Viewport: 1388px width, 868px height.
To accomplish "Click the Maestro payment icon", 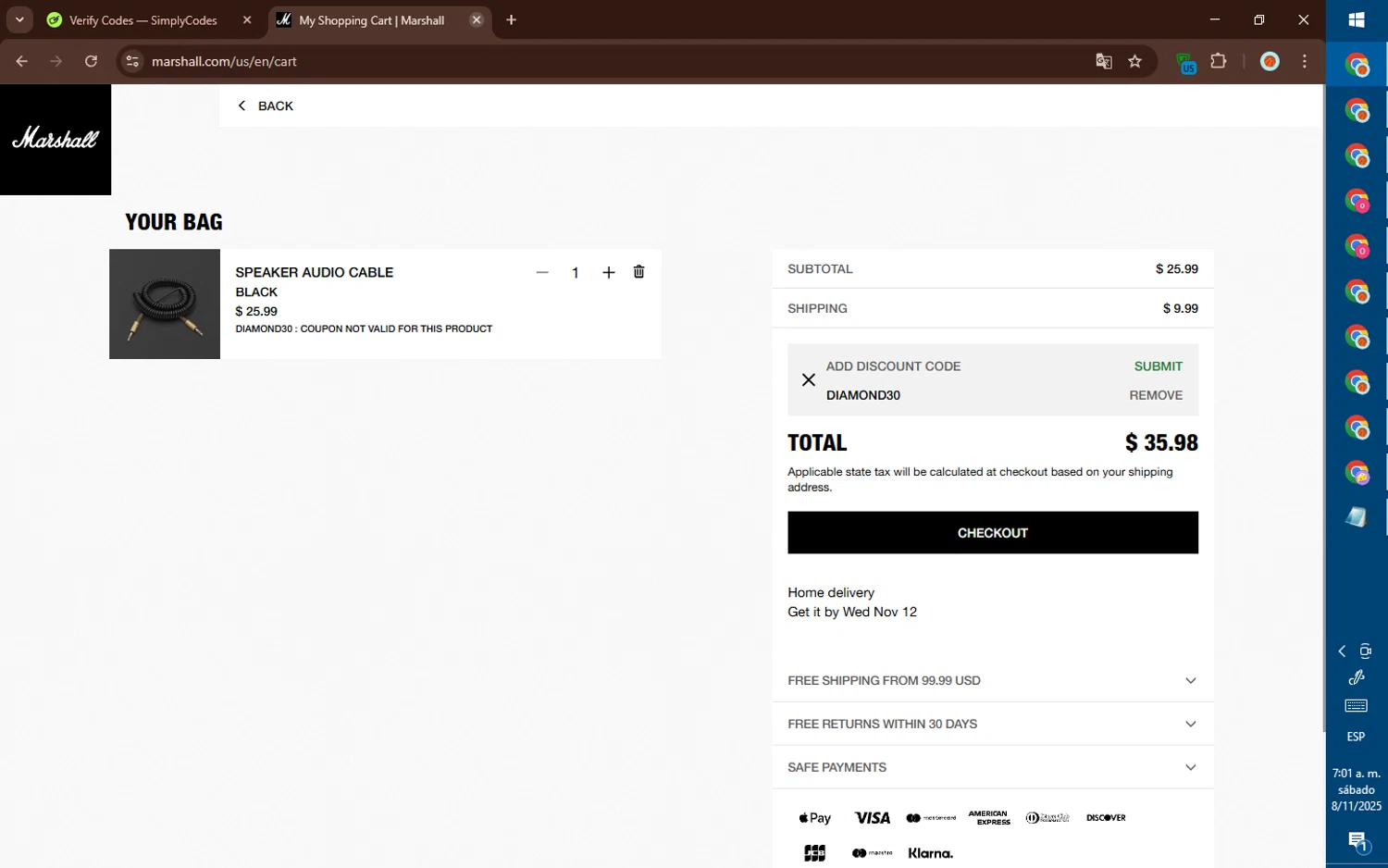I will pyautogui.click(x=872, y=853).
